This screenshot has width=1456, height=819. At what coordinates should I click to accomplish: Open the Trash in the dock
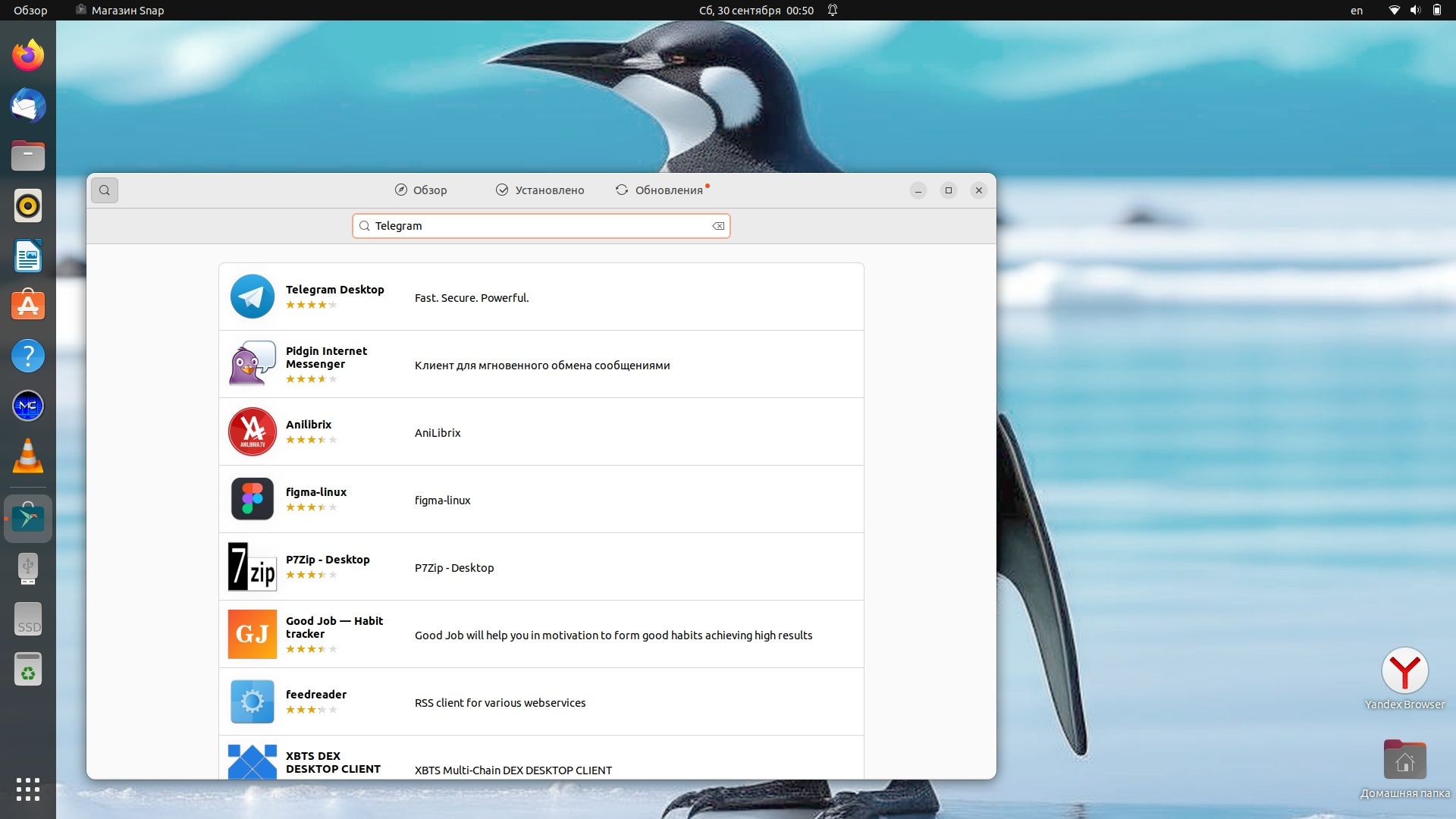click(28, 669)
